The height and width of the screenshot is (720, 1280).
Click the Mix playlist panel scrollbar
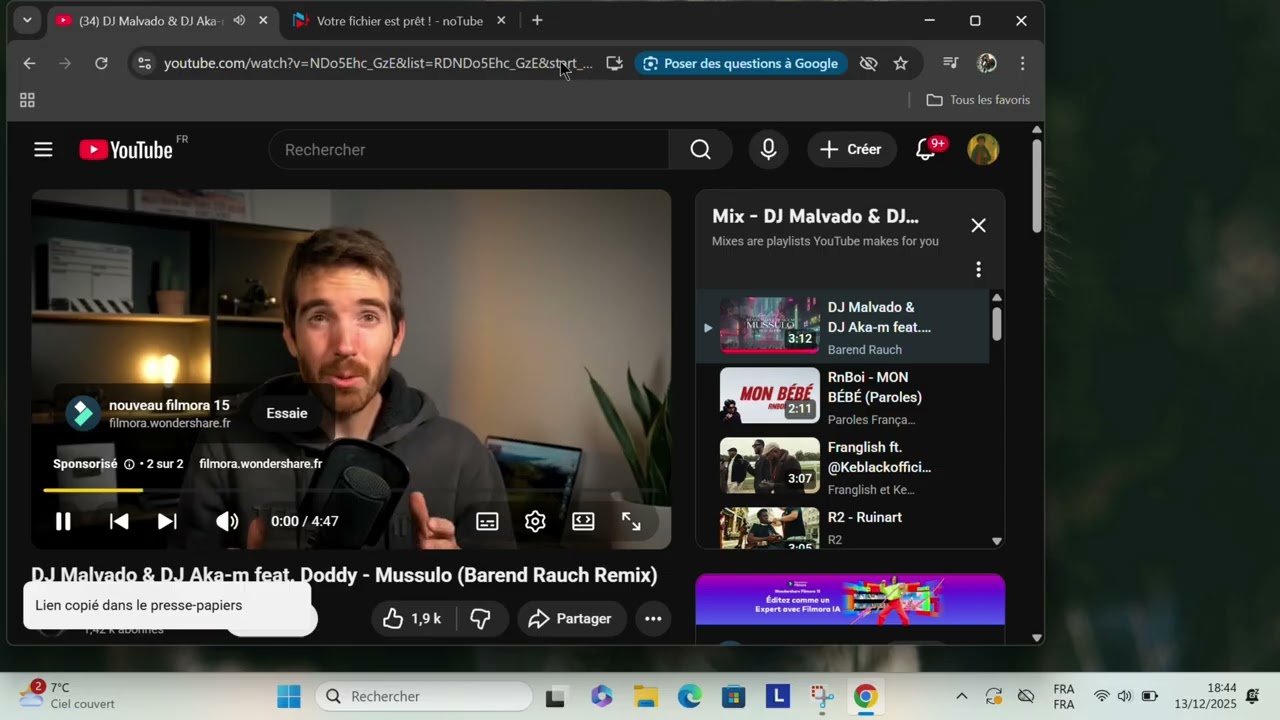click(x=996, y=324)
